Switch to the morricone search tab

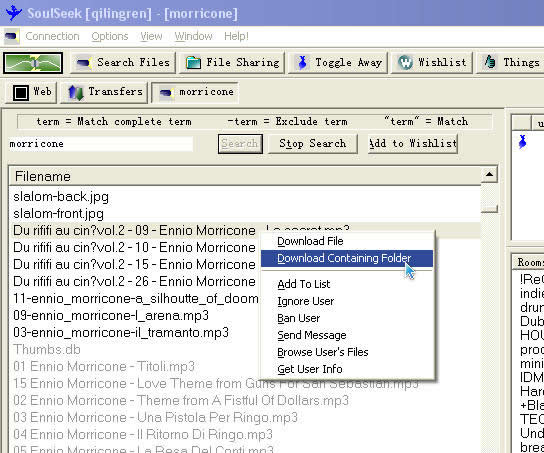pyautogui.click(x=195, y=93)
